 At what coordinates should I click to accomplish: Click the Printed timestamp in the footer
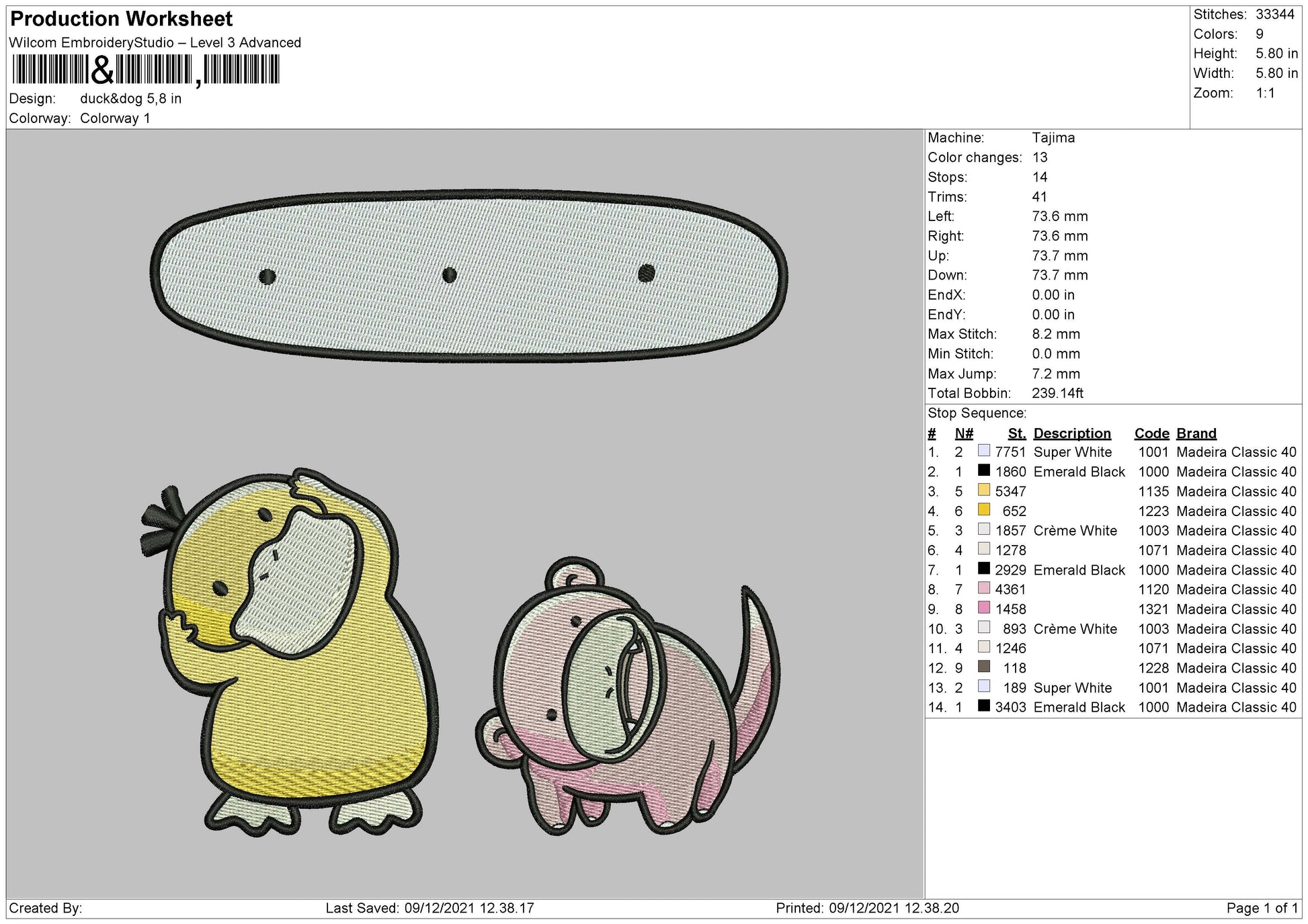tap(868, 909)
